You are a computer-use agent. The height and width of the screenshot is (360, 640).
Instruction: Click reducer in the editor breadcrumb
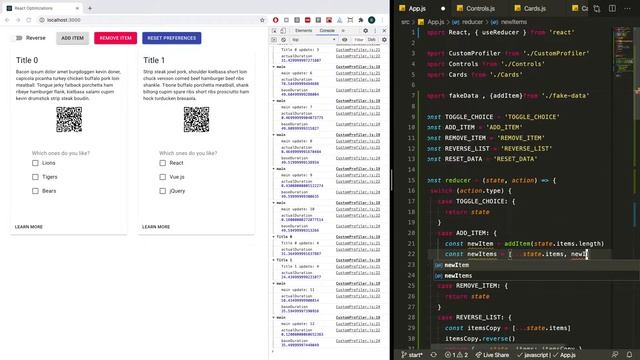[x=472, y=22]
